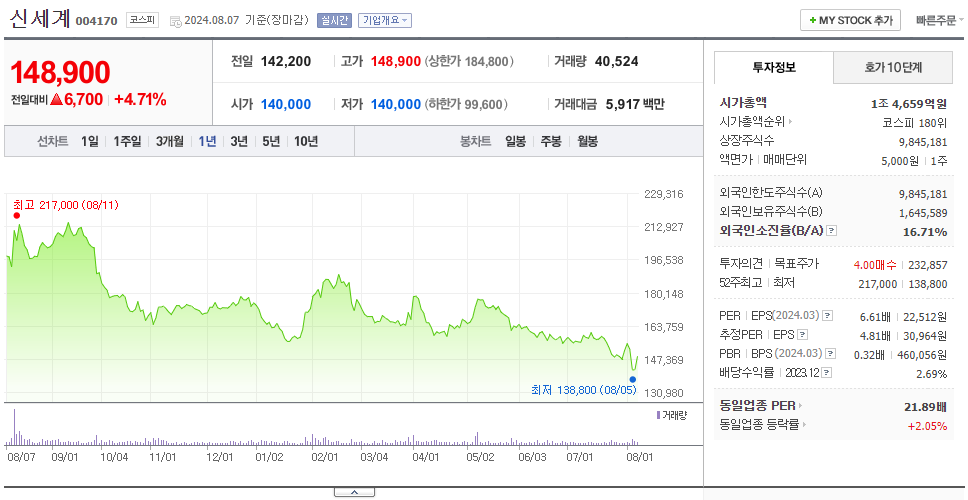Switch to the 호가10단계 tab

[893, 67]
